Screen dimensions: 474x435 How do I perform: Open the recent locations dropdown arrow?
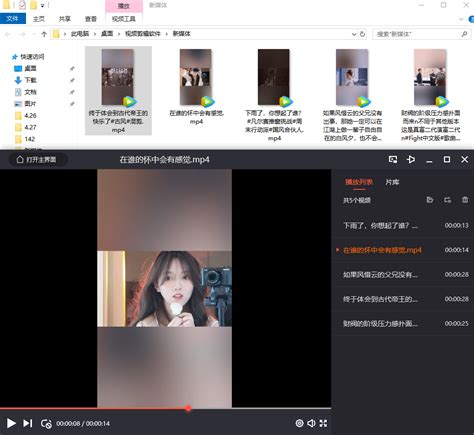pos(34,34)
